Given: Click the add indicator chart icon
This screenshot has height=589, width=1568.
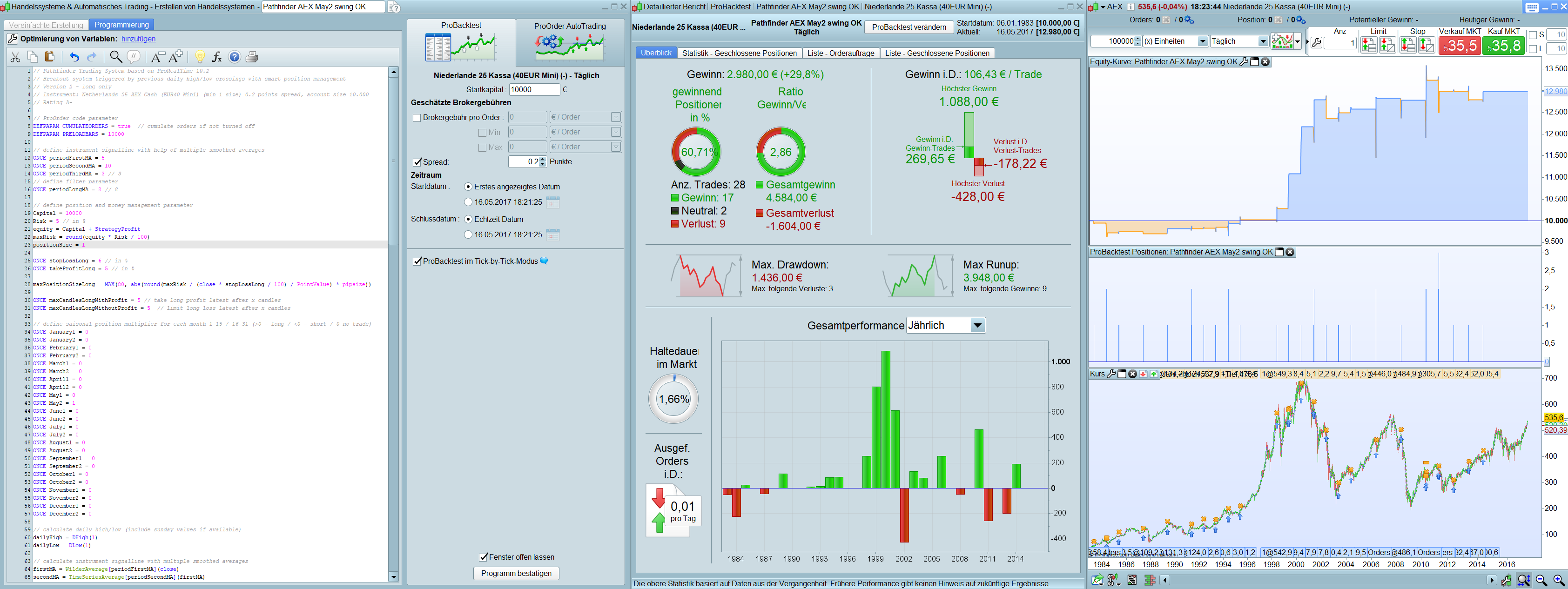Looking at the screenshot, I should pyautogui.click(x=1282, y=41).
